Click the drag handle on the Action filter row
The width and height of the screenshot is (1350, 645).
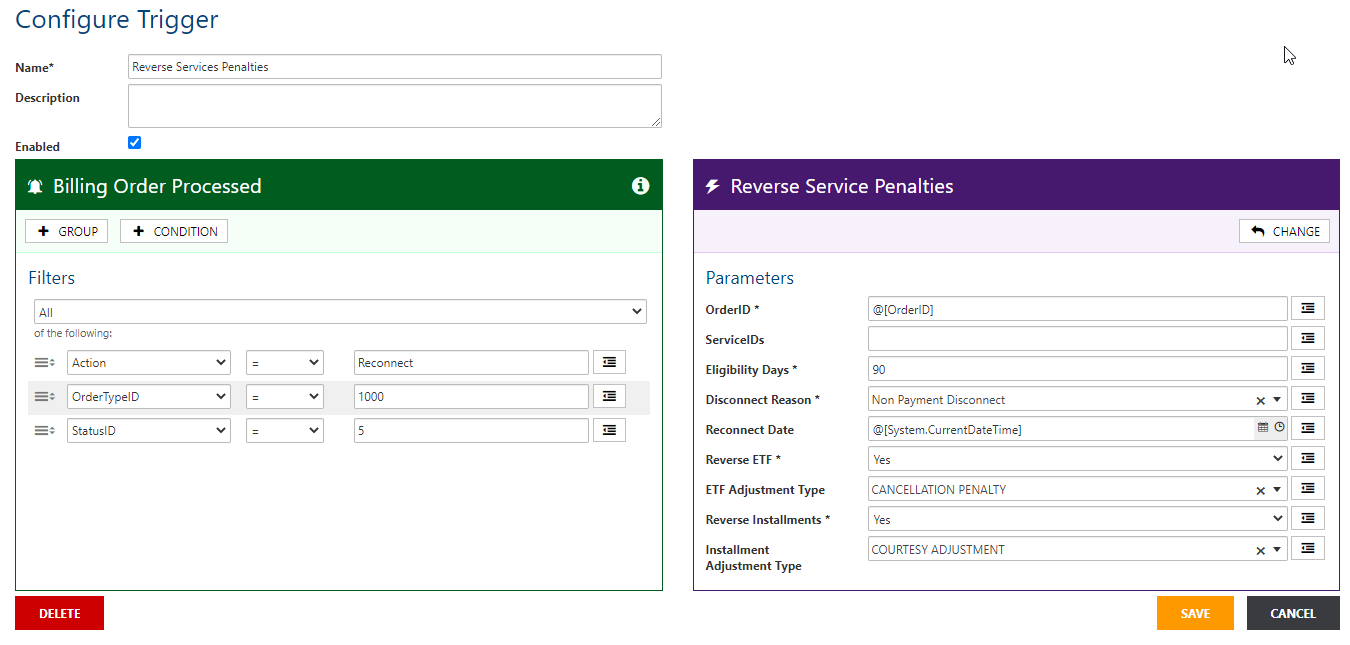coord(42,362)
